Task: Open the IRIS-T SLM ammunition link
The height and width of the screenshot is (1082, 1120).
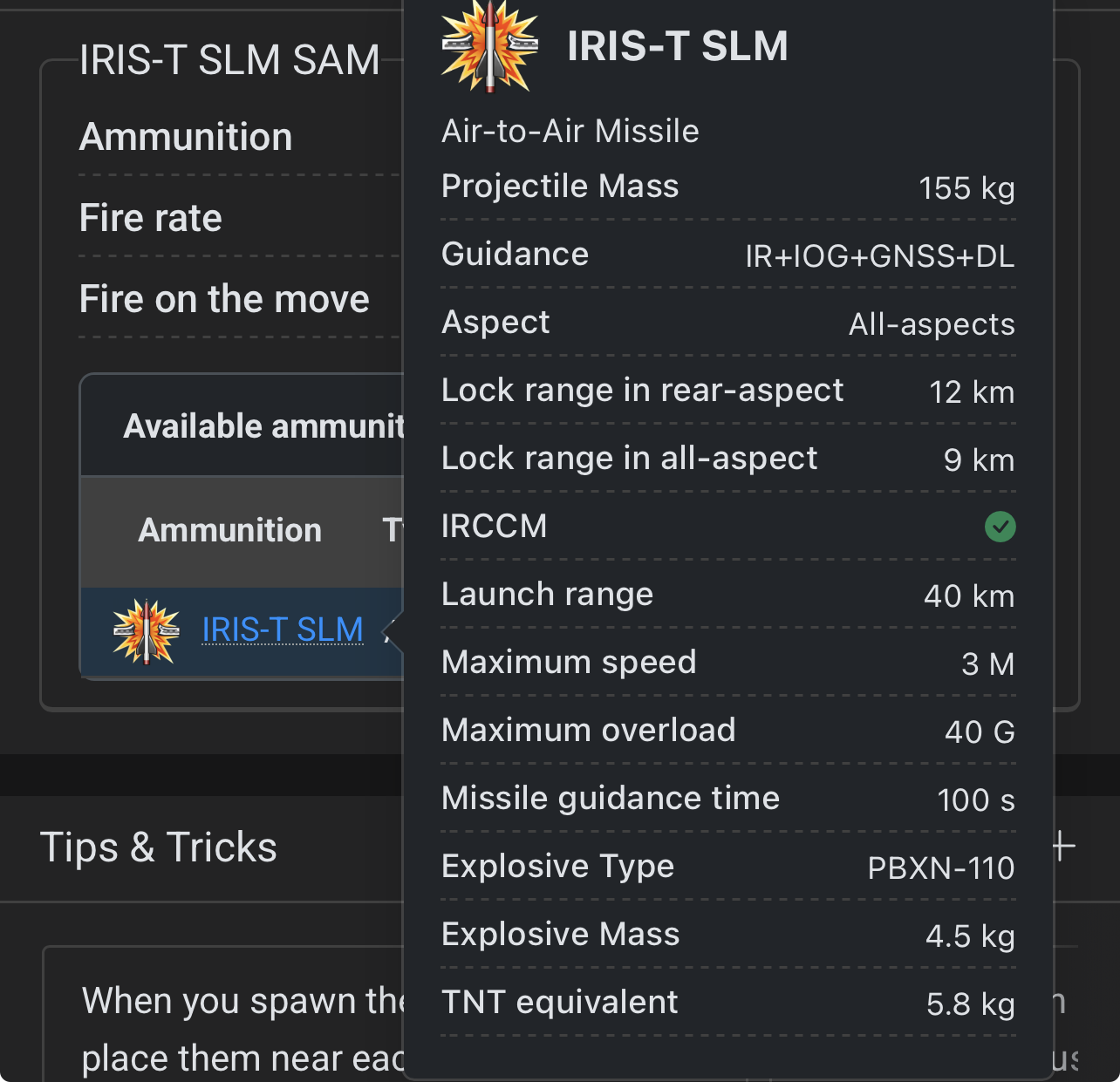Action: [283, 629]
